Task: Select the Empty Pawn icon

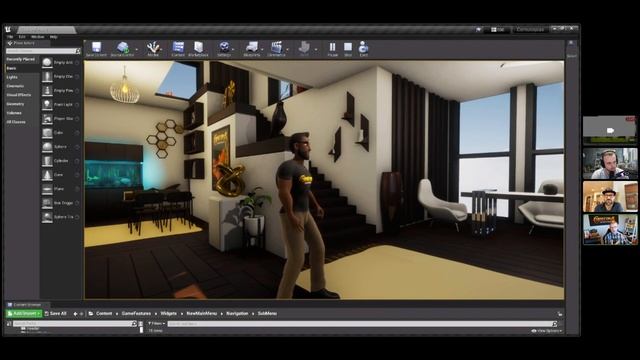Action: click(x=47, y=91)
